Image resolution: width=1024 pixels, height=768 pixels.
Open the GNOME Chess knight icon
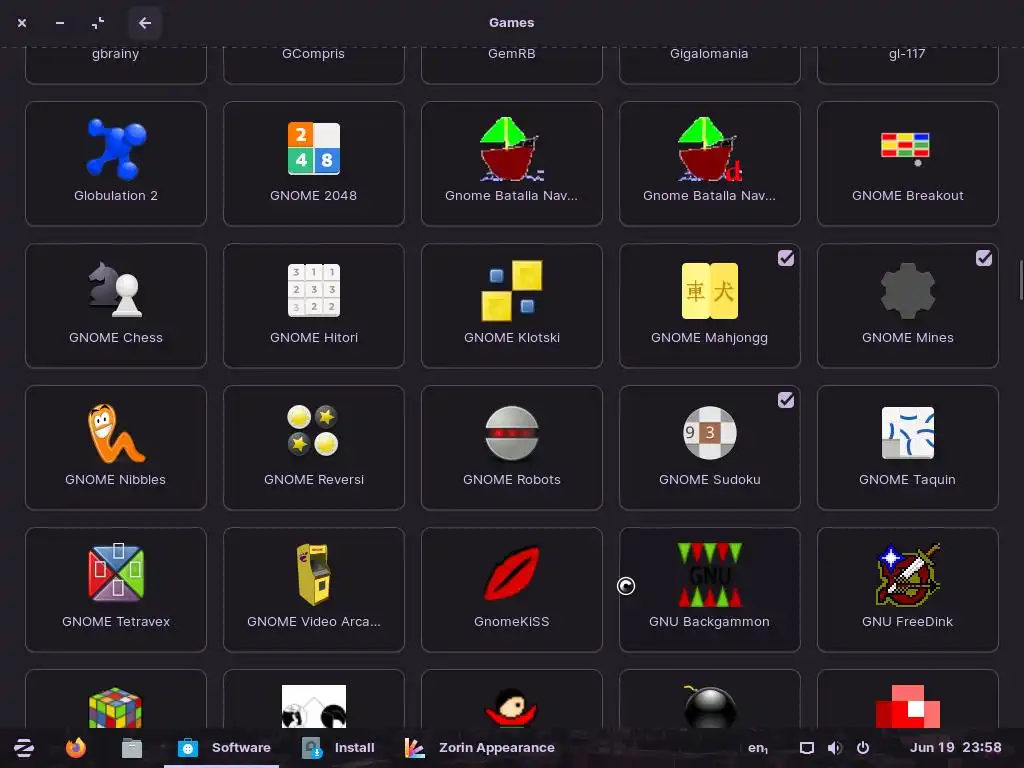coord(116,290)
